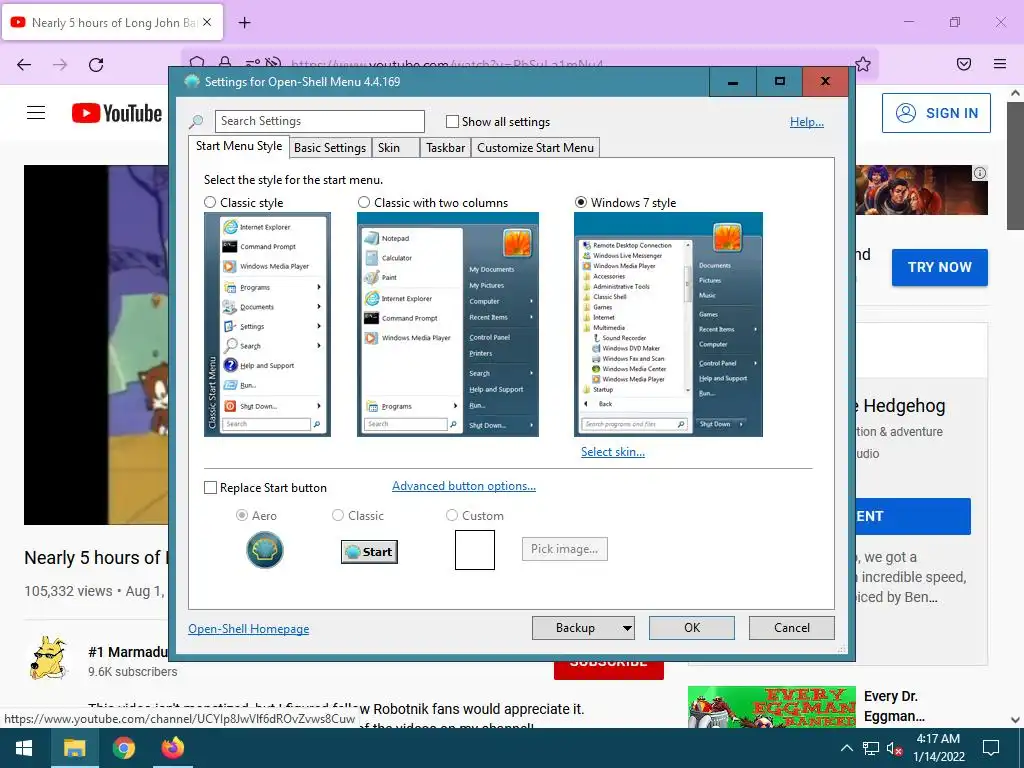Open the notification center icon
The height and width of the screenshot is (768, 1024).
coord(991,748)
